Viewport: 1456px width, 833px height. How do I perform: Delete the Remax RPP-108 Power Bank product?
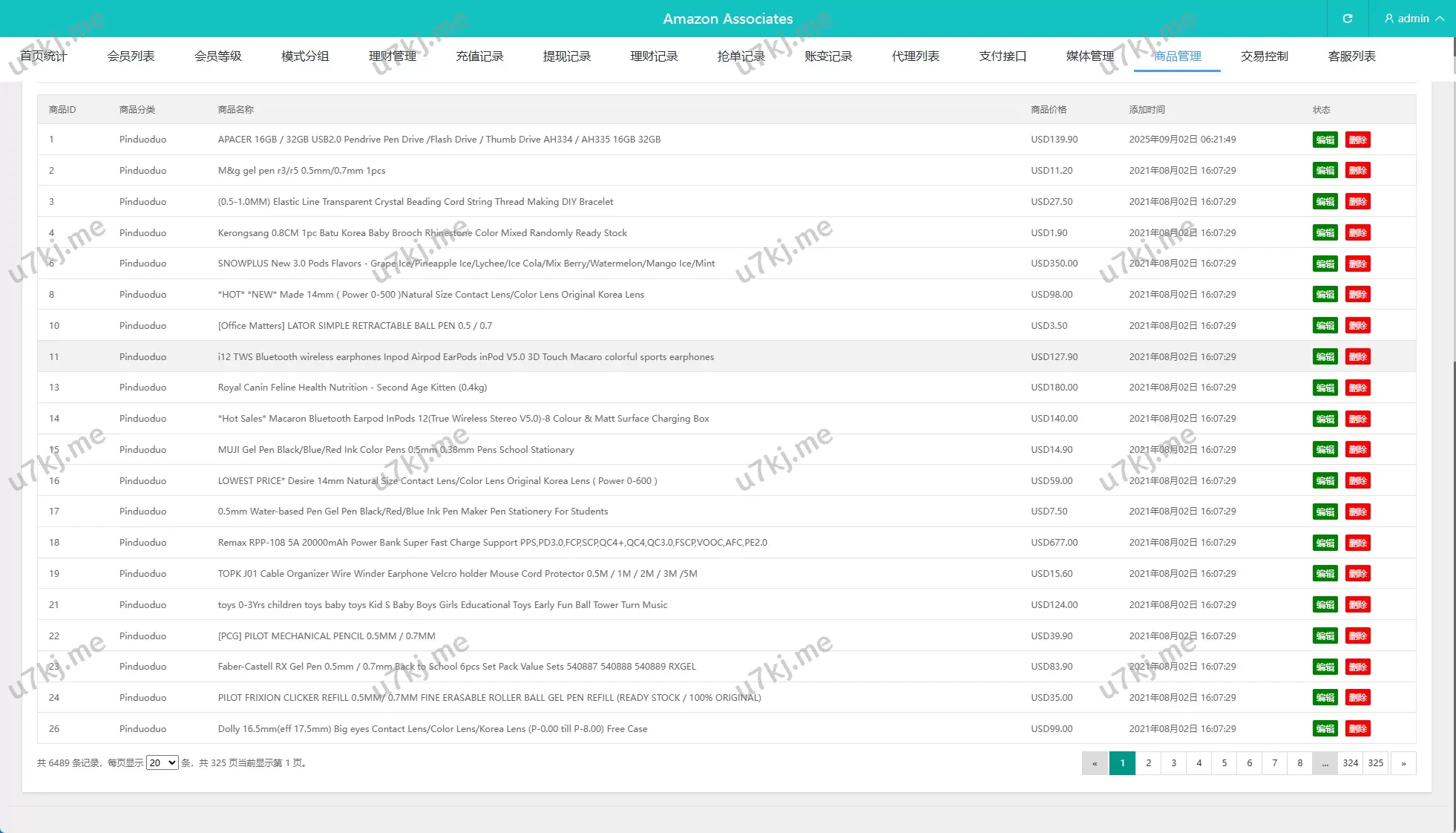1357,543
